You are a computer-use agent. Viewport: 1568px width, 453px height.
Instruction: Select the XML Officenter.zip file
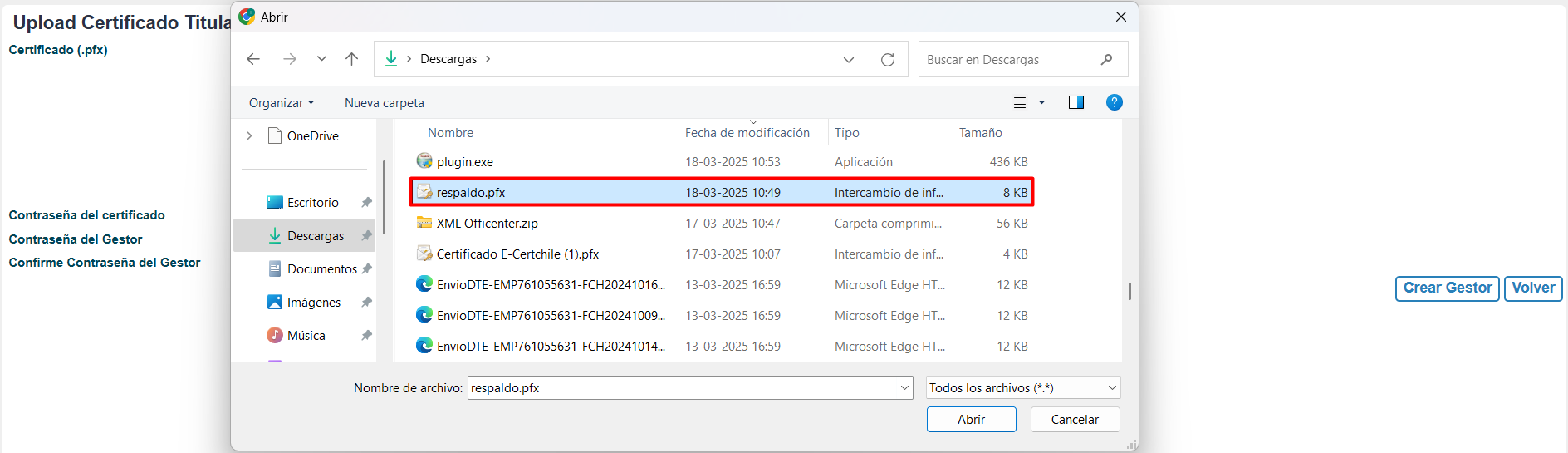[x=487, y=224]
